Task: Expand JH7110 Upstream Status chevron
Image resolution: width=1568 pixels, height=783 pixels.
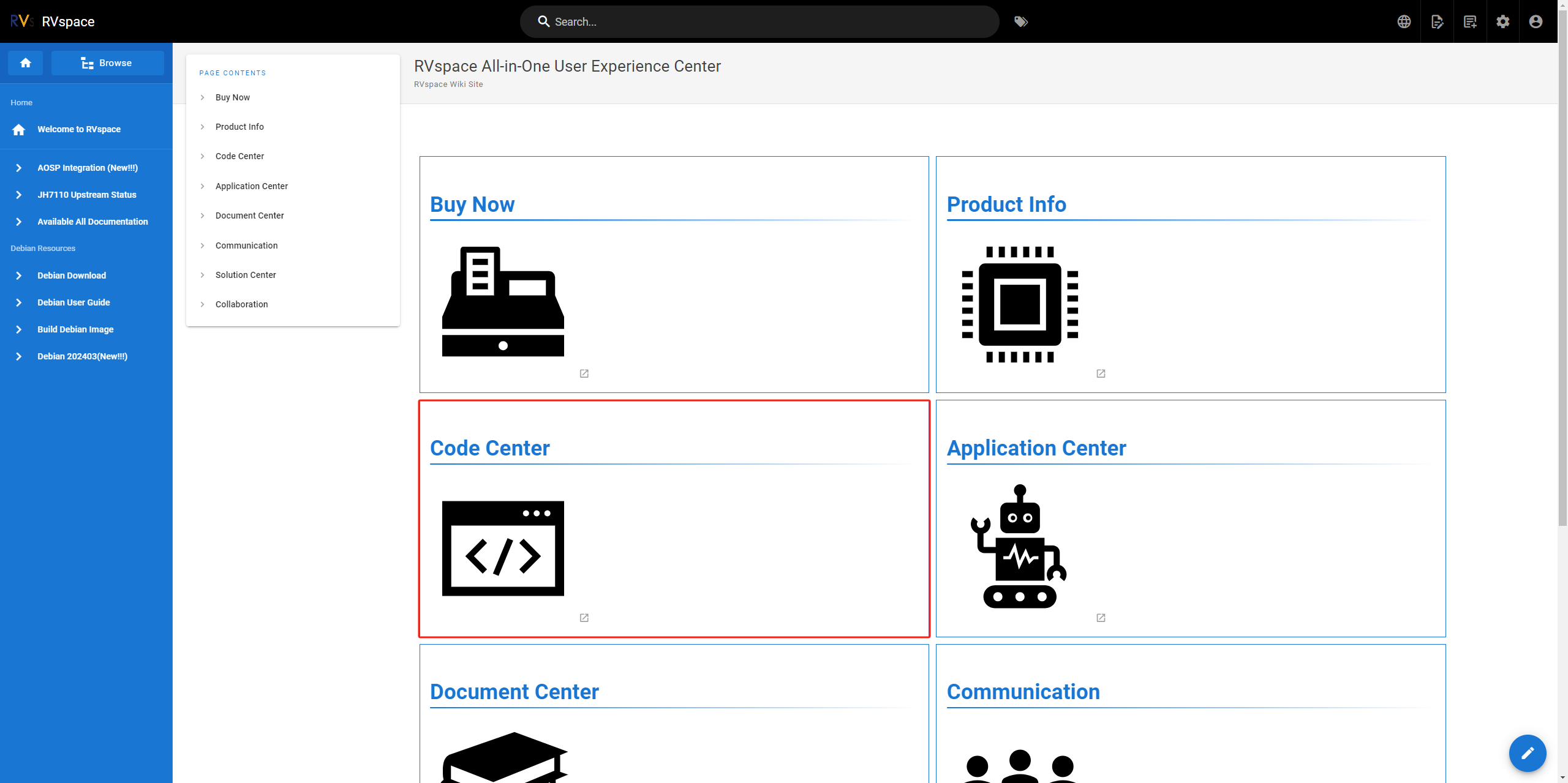Action: (19, 195)
